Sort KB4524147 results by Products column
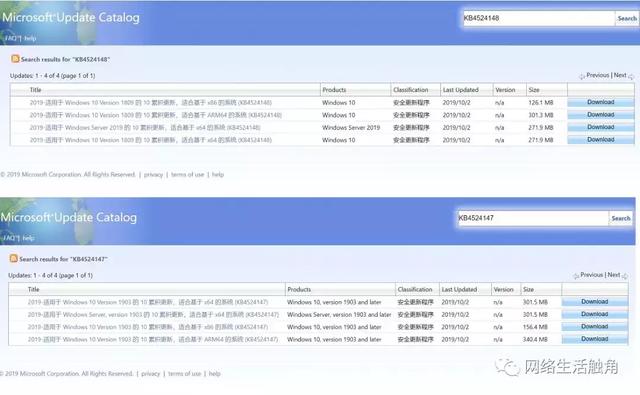 tap(299, 289)
